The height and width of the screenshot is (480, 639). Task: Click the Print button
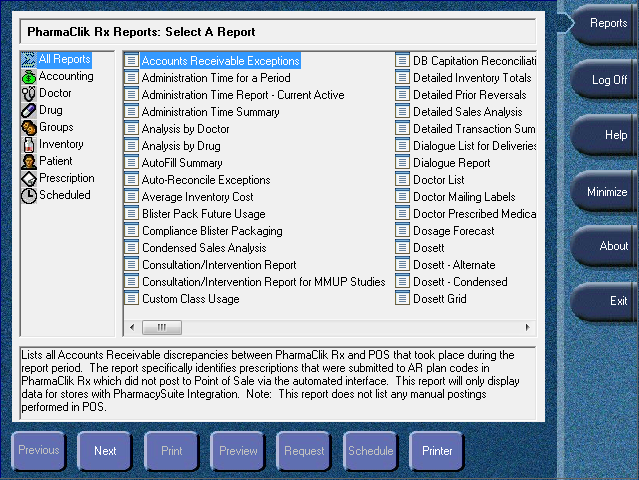click(172, 451)
